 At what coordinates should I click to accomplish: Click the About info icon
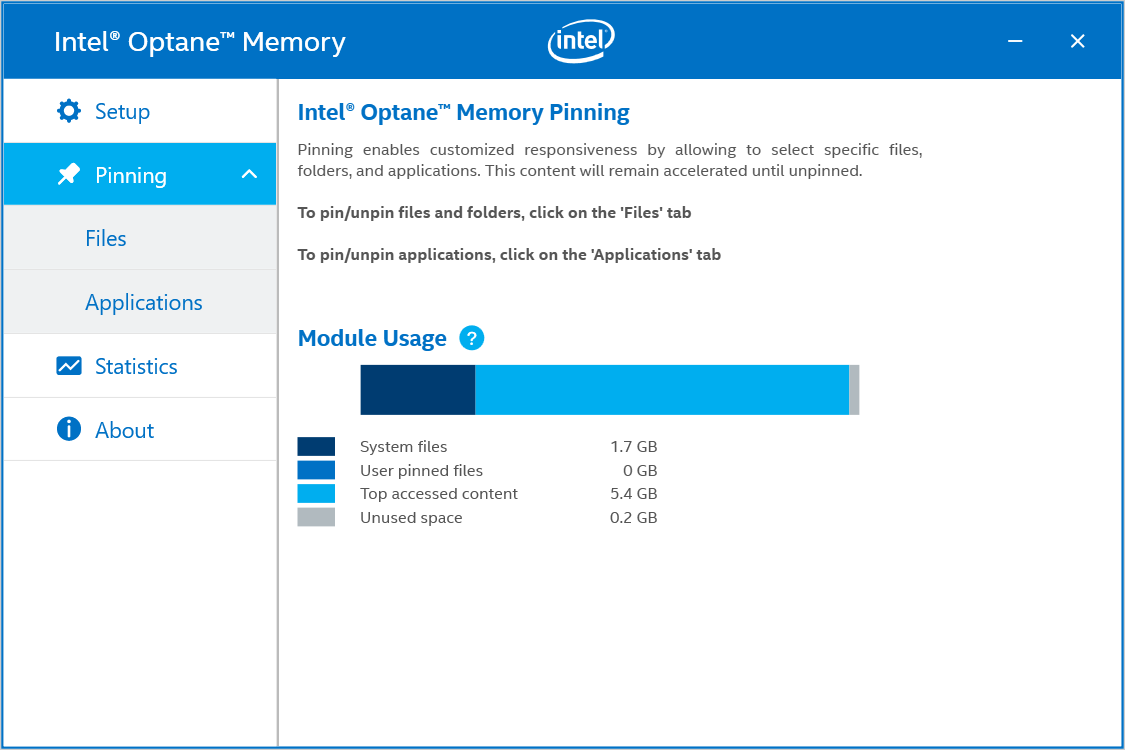pyautogui.click(x=69, y=430)
